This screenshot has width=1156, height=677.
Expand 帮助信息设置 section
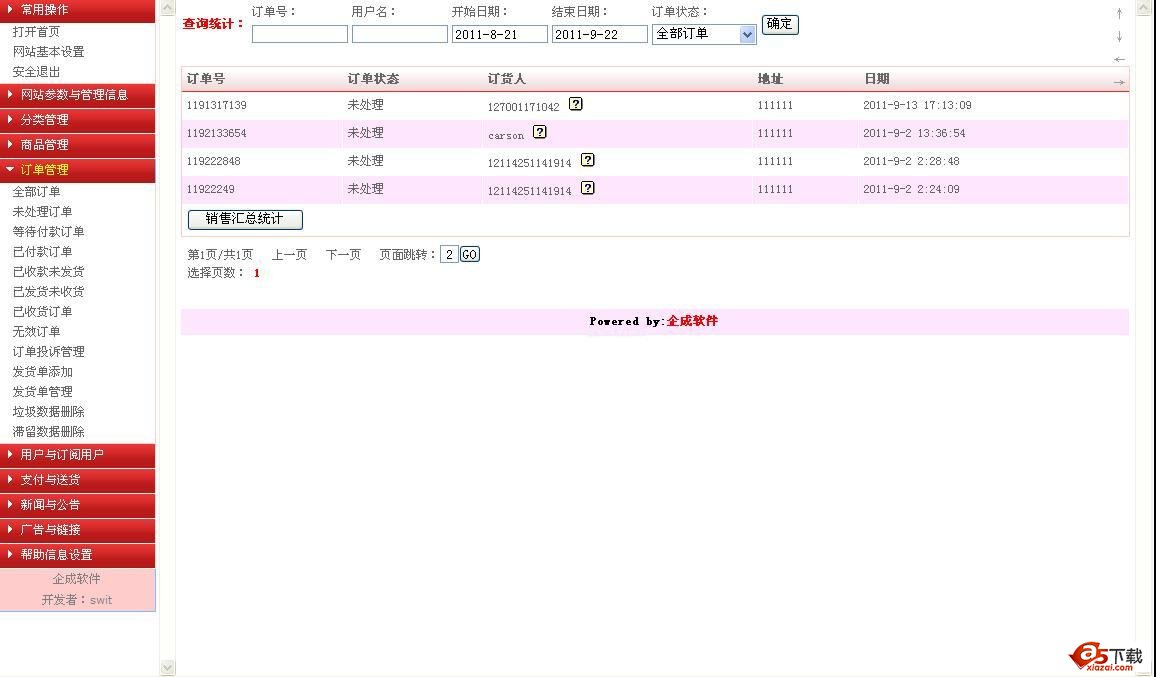point(77,555)
